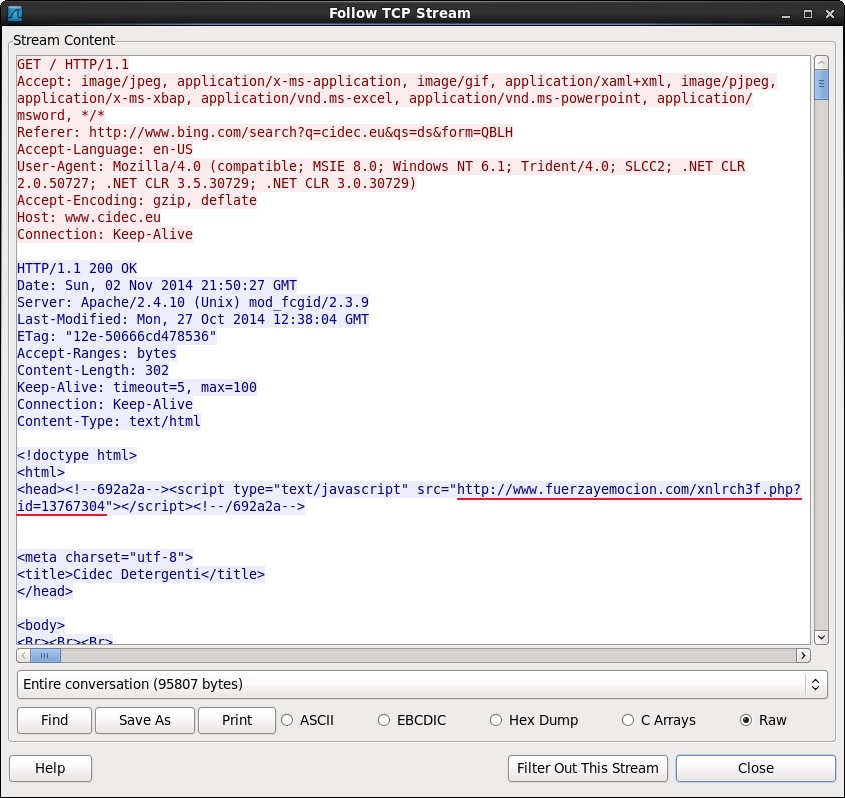Open Help for this dialog
This screenshot has height=798, width=845.
coord(50,768)
